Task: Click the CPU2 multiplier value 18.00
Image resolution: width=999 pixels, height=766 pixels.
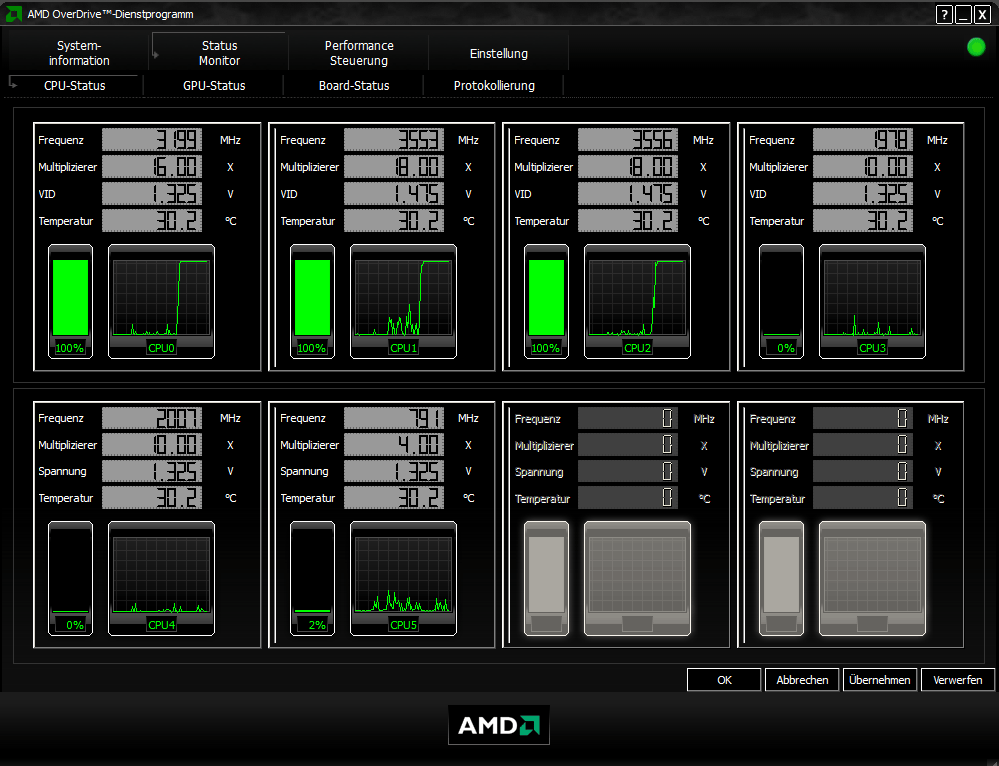Action: coord(628,167)
